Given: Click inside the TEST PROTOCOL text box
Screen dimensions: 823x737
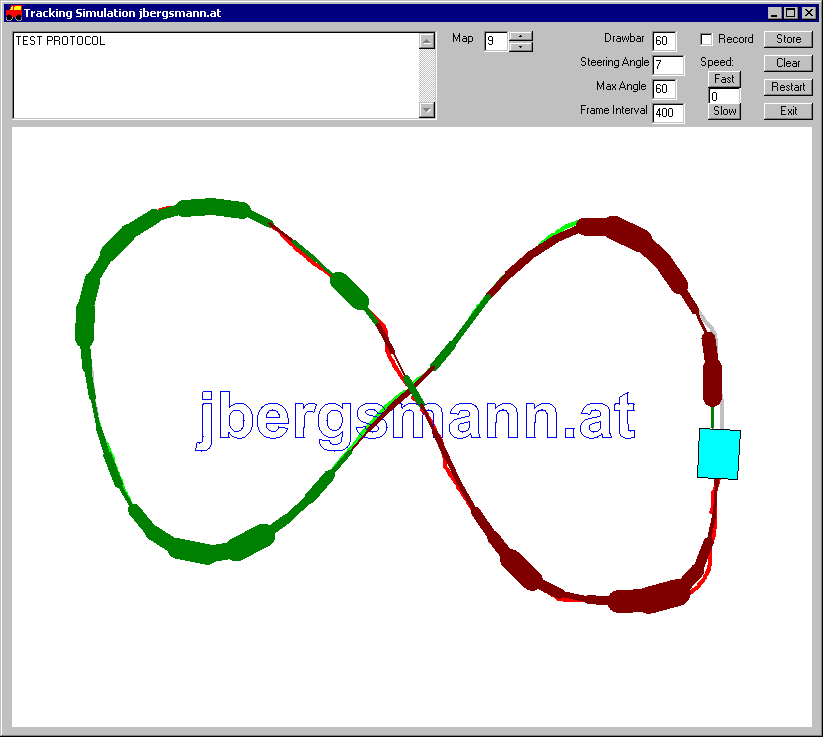Looking at the screenshot, I should [216, 75].
